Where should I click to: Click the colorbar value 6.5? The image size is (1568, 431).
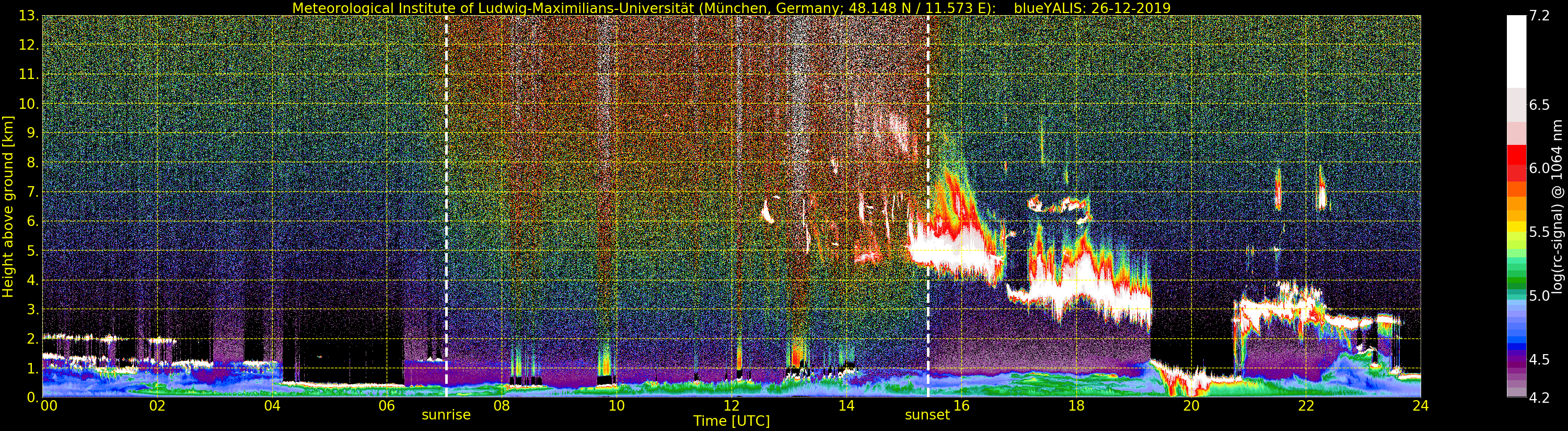pyautogui.click(x=1539, y=105)
